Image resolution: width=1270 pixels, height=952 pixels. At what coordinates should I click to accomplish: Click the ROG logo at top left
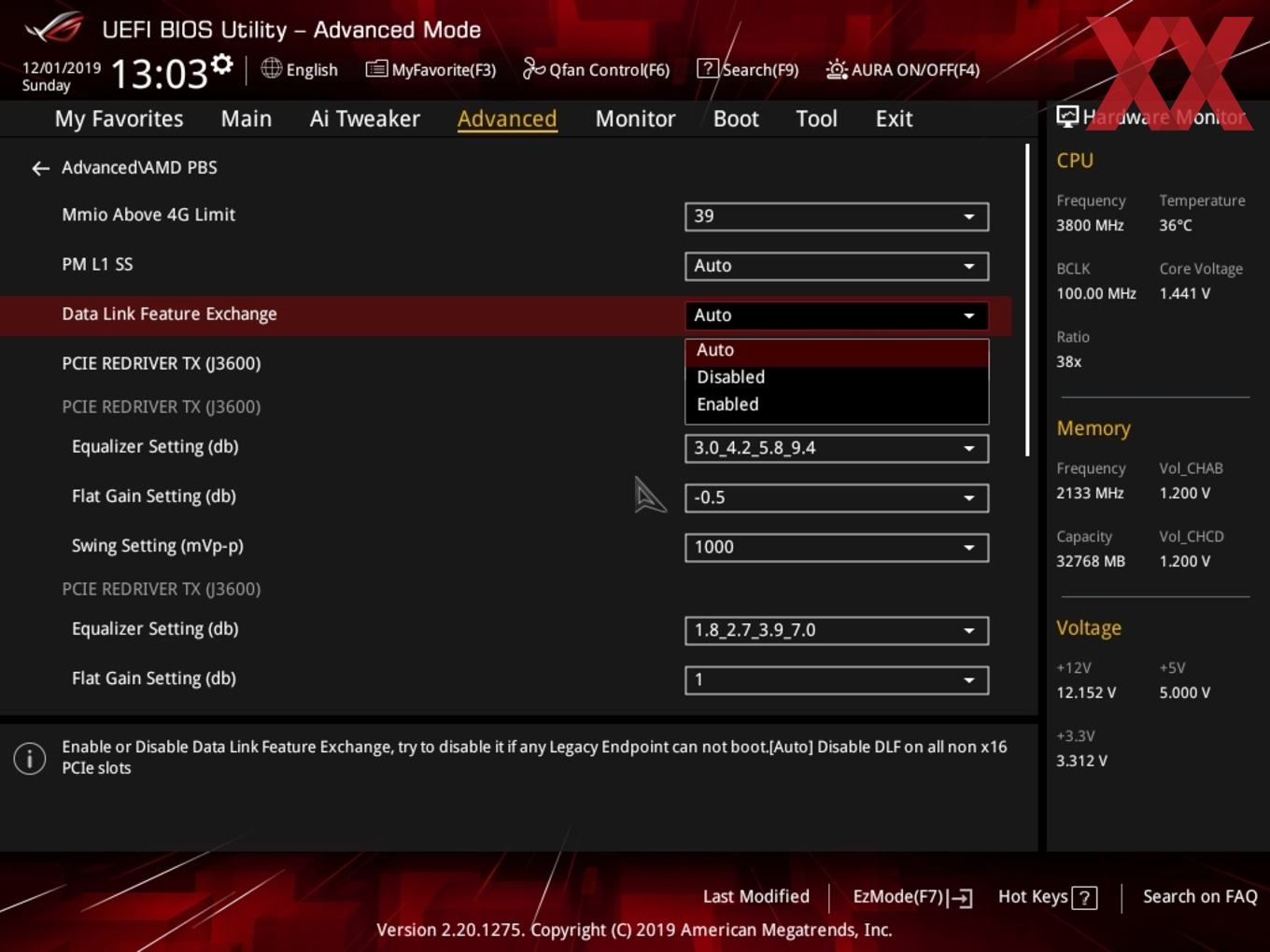(x=54, y=27)
